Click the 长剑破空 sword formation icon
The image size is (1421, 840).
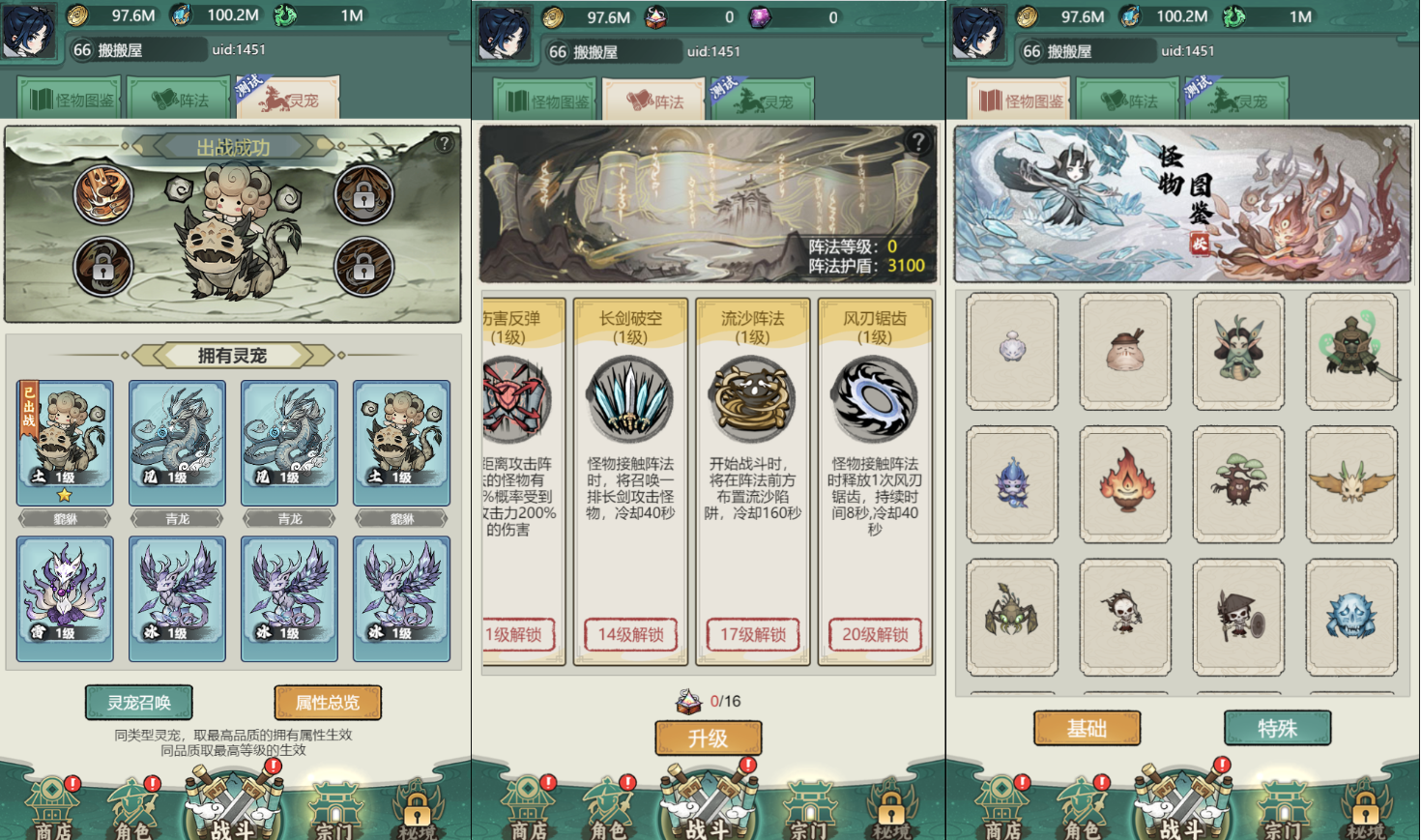coord(630,400)
